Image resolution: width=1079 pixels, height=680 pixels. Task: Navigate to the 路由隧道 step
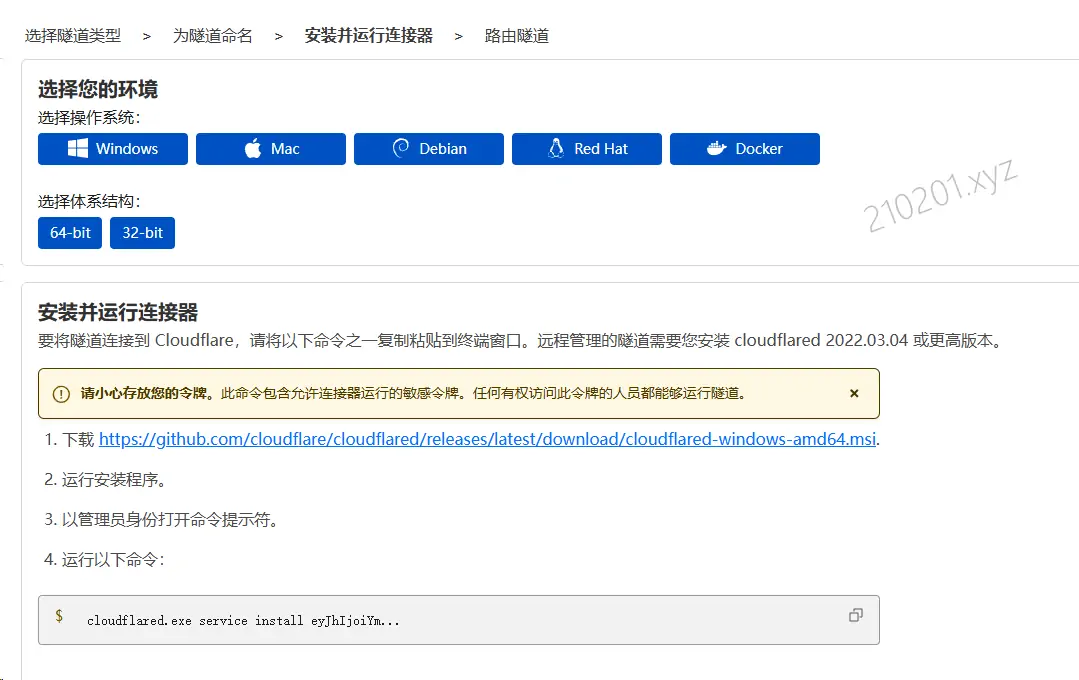pyautogui.click(x=517, y=34)
